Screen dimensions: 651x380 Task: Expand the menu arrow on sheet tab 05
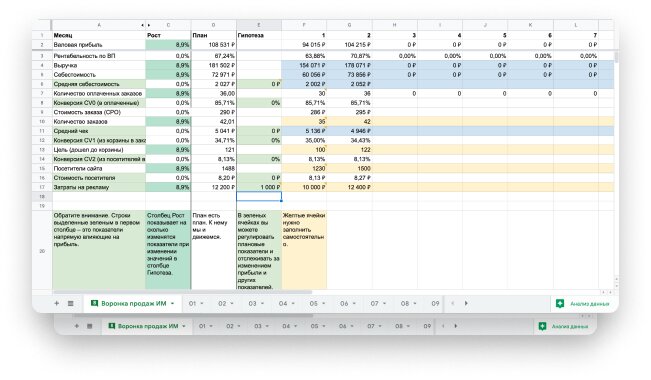pos(323,304)
